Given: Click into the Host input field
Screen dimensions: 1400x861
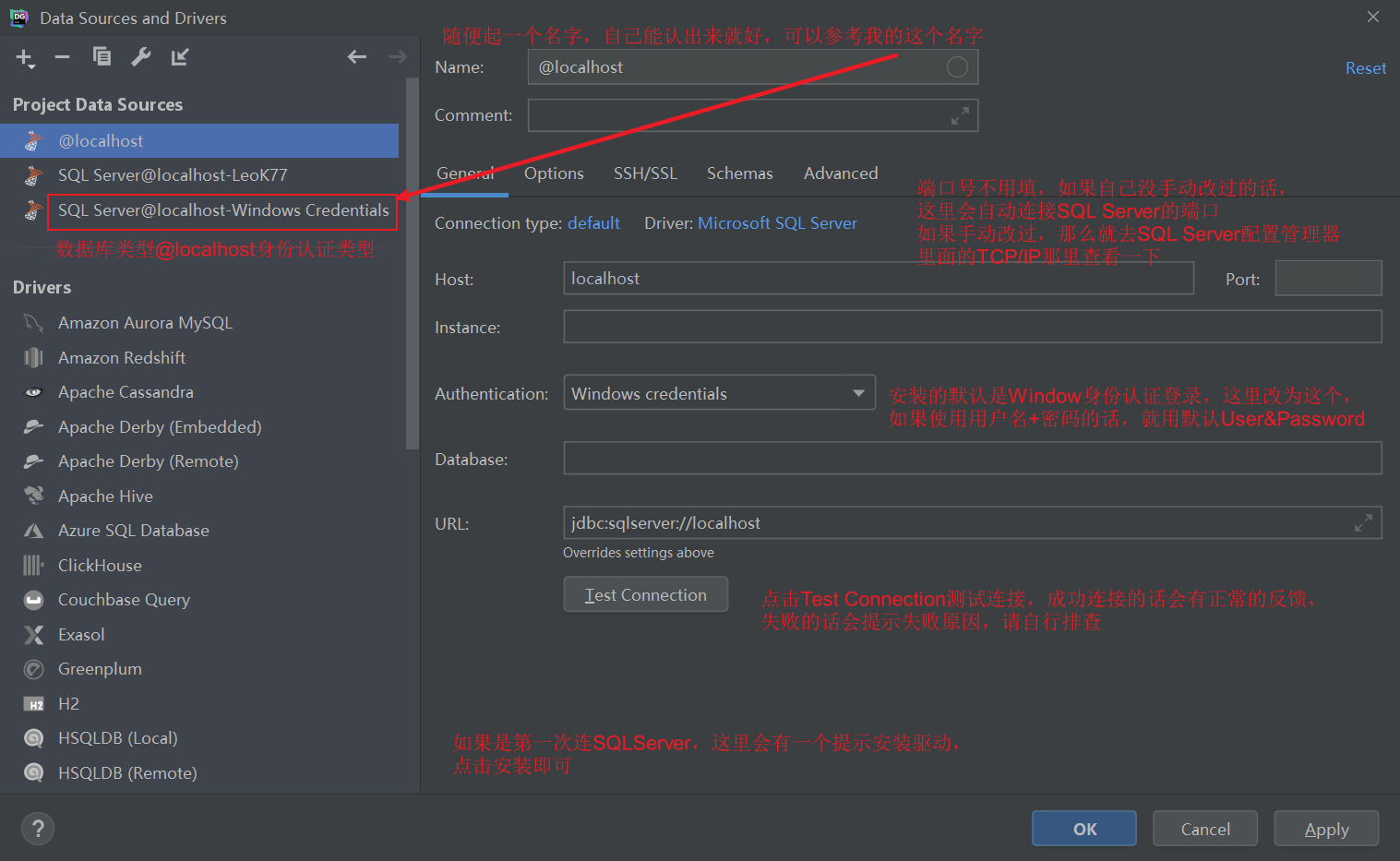Looking at the screenshot, I should coord(879,278).
